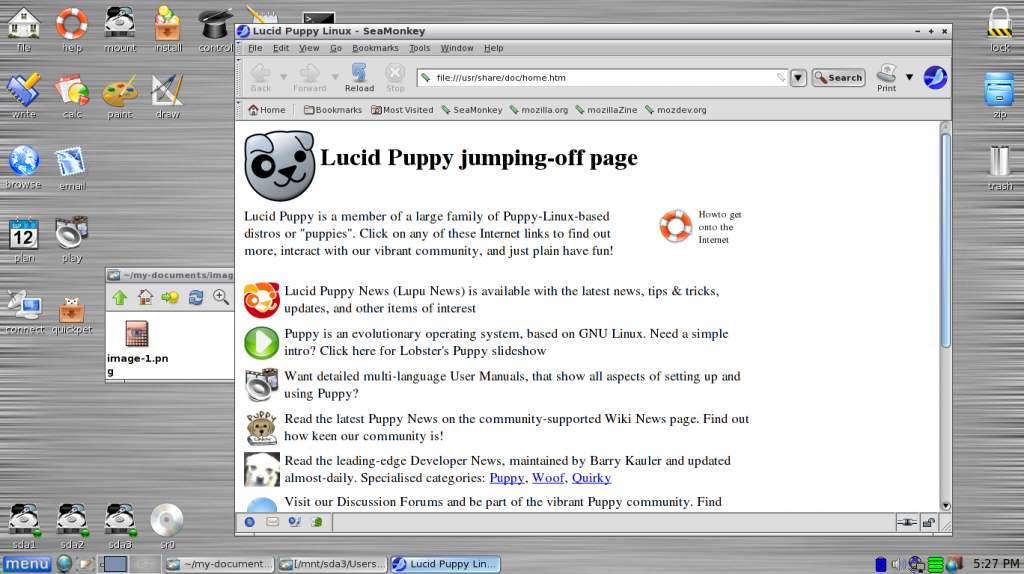1024x574 pixels.
Task: Launch the 'browse' desktop icon
Action: (24, 167)
